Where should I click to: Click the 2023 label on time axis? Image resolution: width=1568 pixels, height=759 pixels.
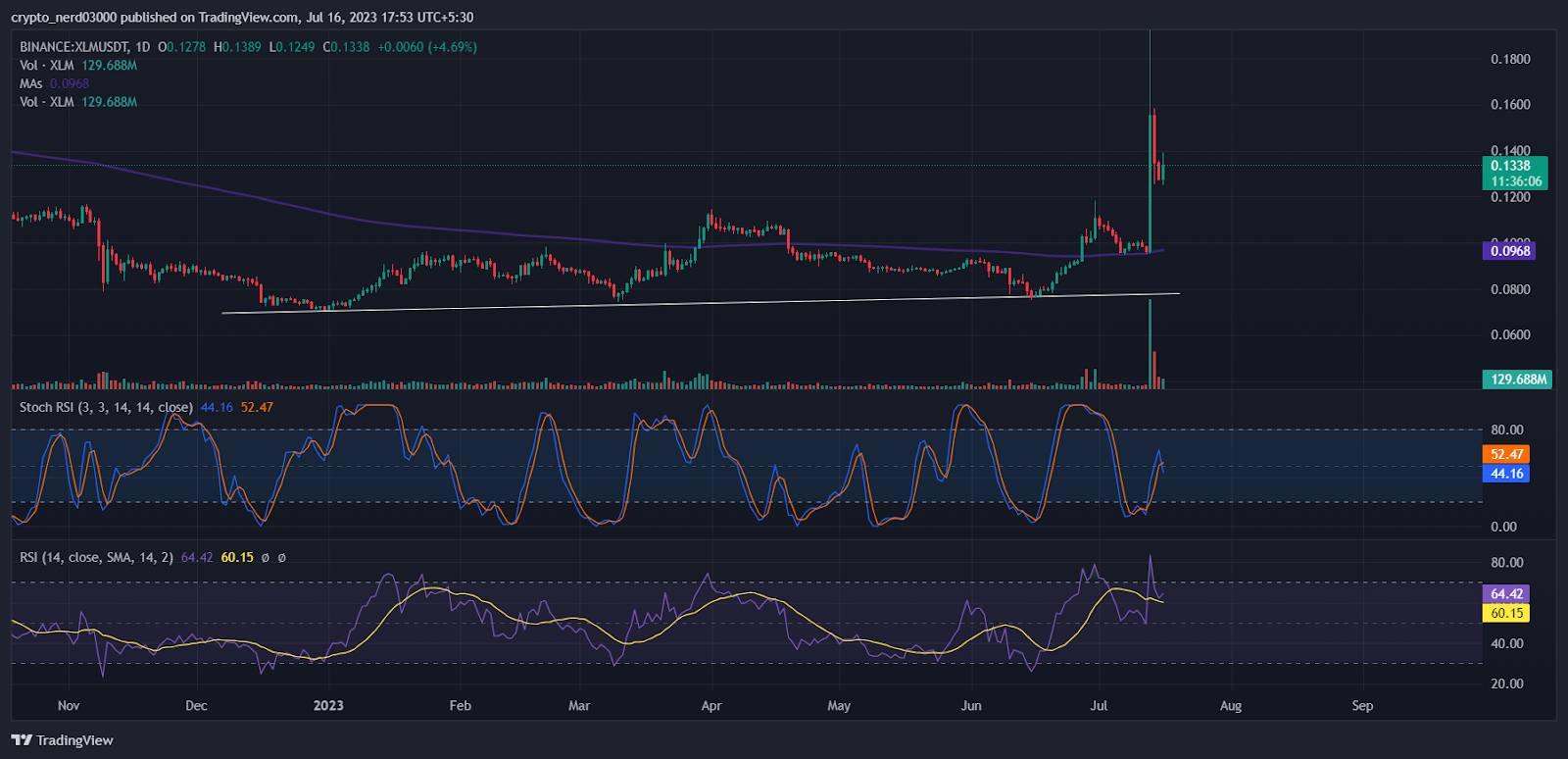click(328, 706)
